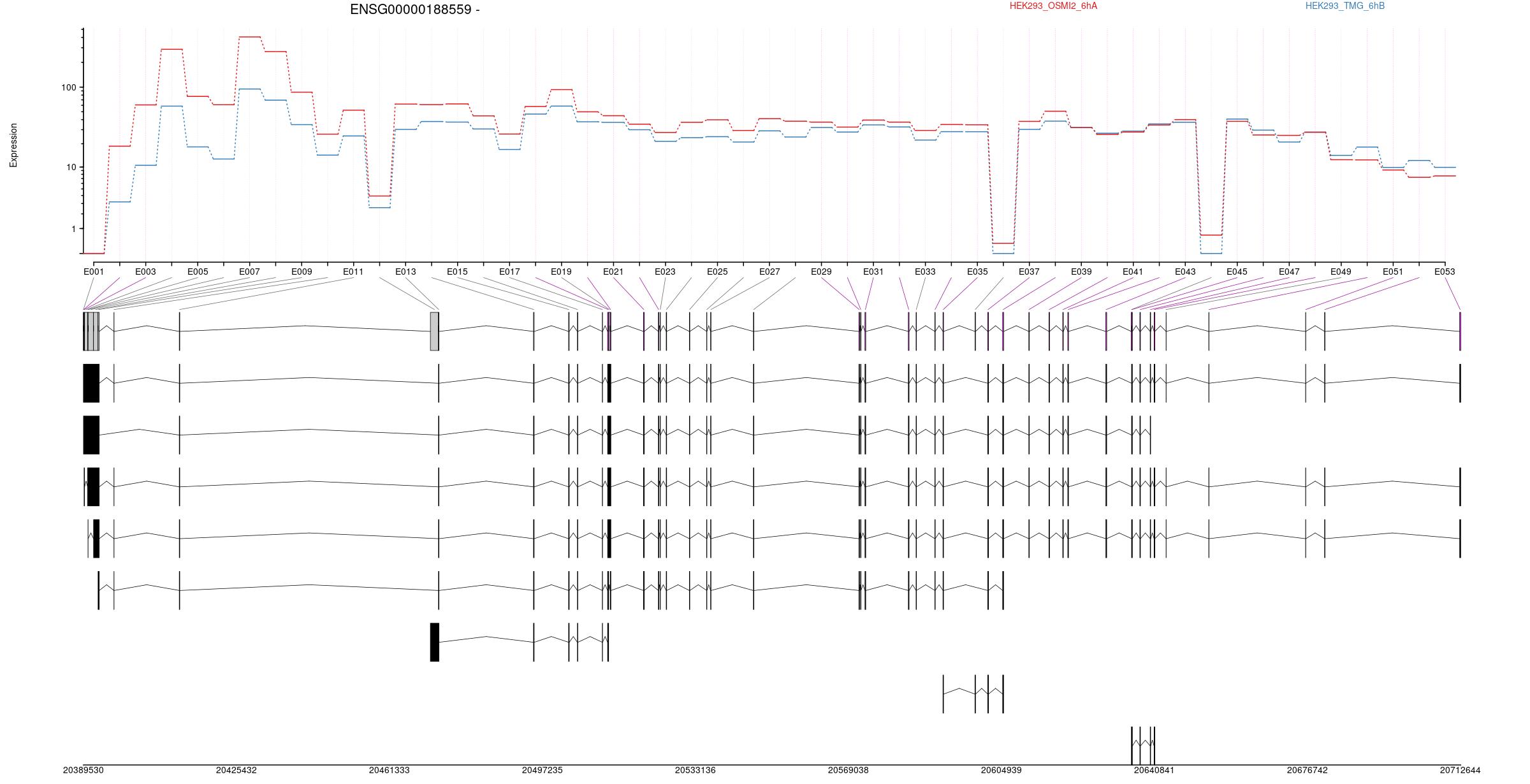The height and width of the screenshot is (784, 1530).
Task: Select exon label E021
Action: (x=613, y=272)
